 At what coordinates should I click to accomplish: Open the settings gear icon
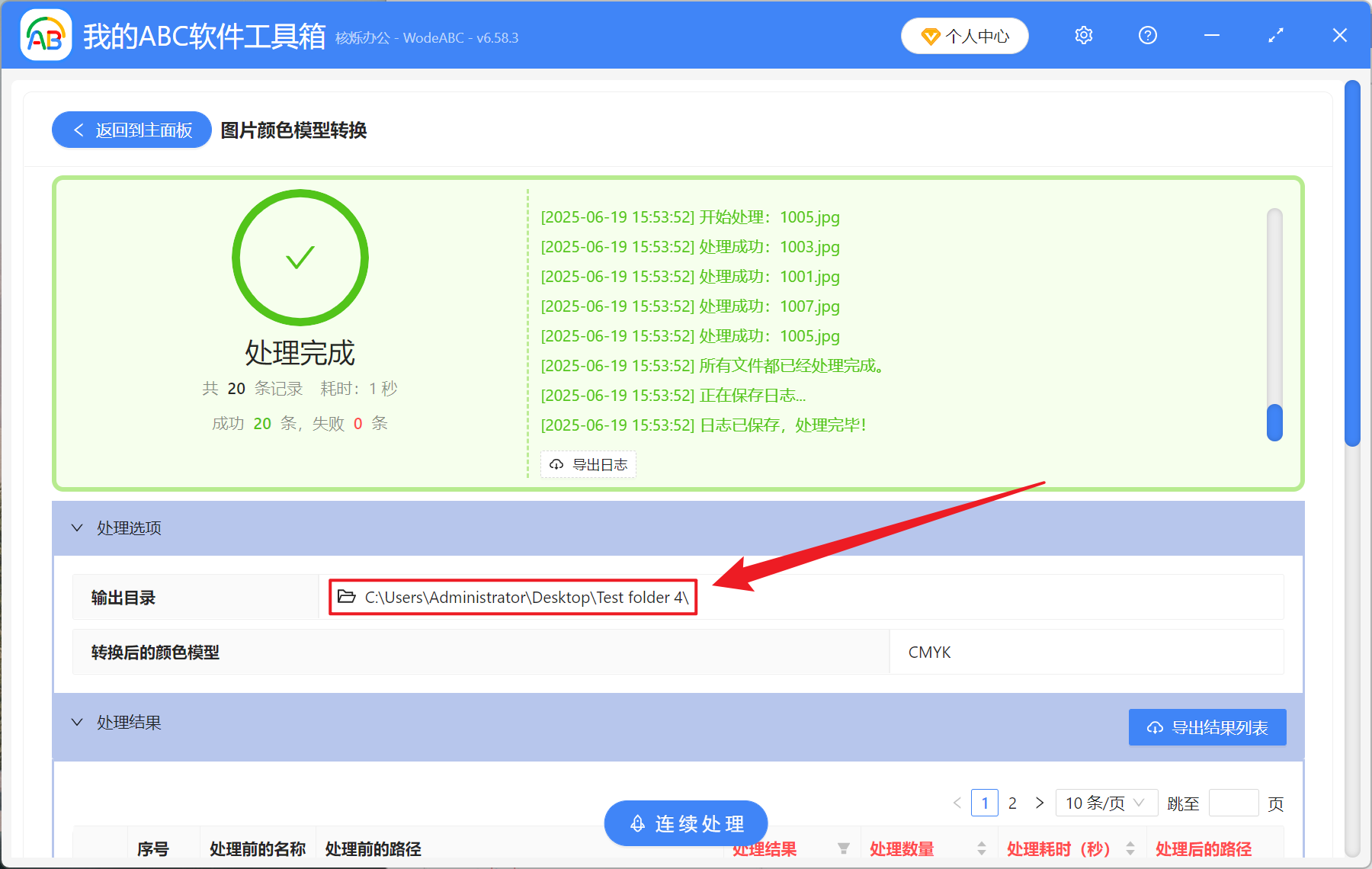1083,35
